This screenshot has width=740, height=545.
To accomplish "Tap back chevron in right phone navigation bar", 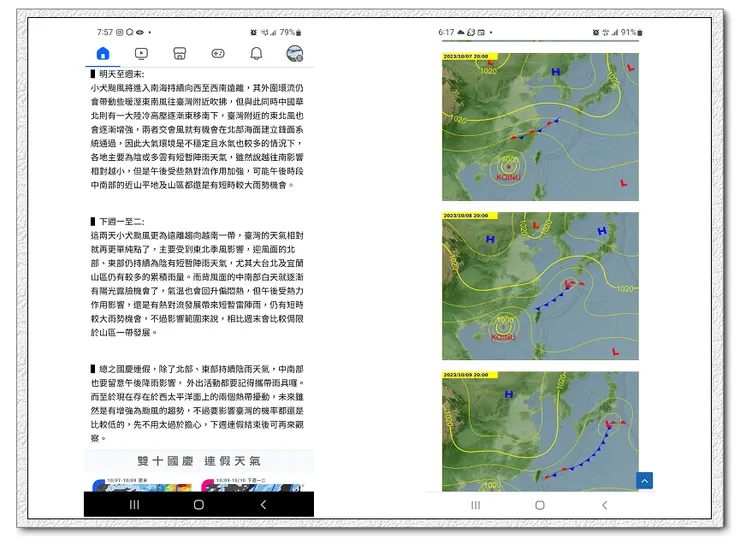I will pyautogui.click(x=605, y=505).
